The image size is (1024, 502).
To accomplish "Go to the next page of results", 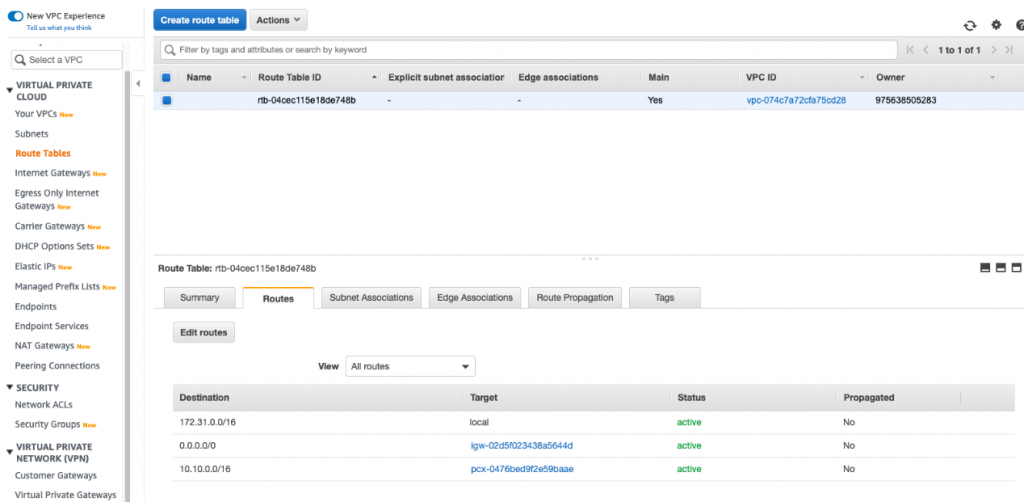I will (993, 50).
